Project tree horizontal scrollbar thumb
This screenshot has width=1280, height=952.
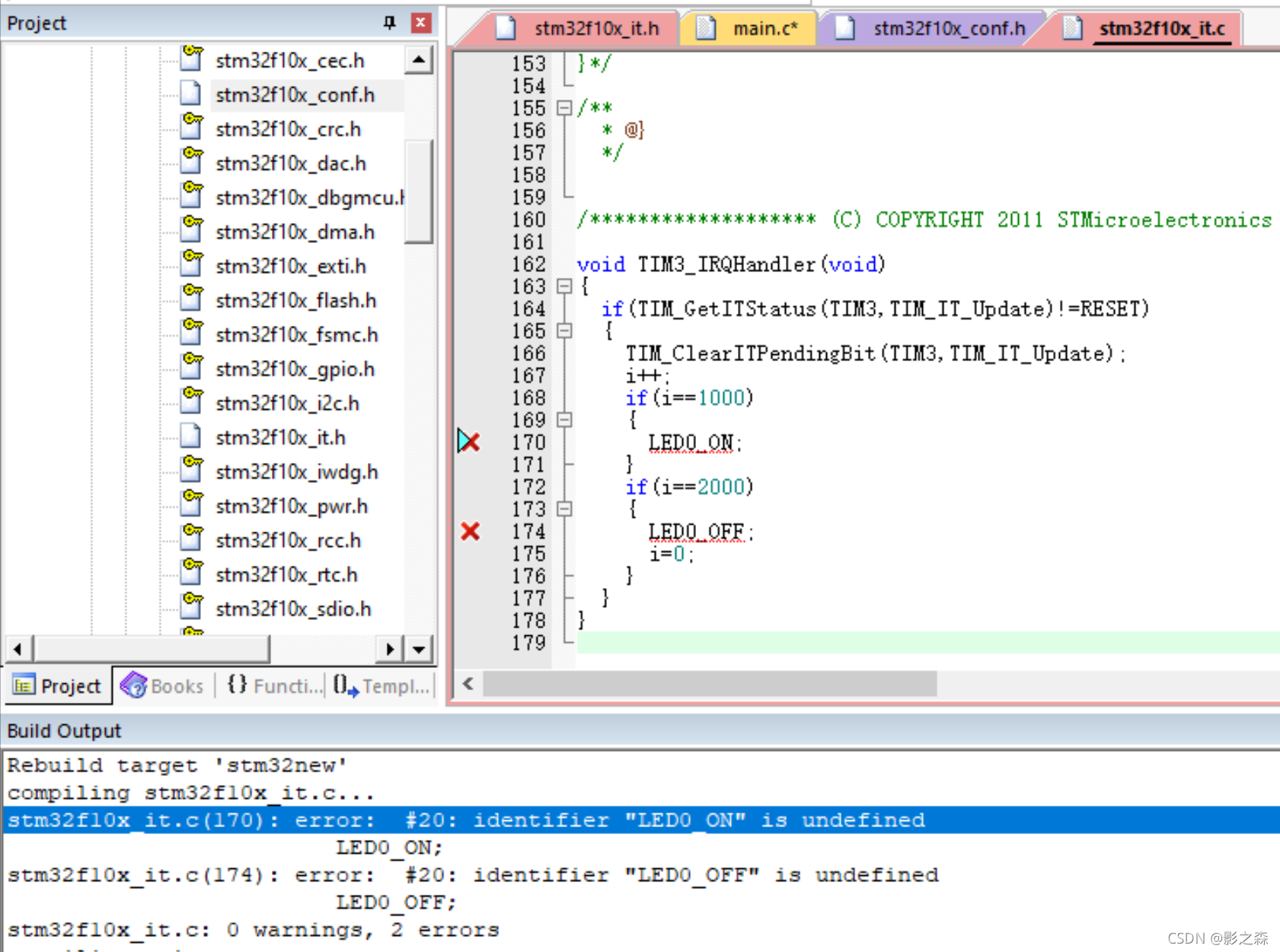(x=152, y=650)
